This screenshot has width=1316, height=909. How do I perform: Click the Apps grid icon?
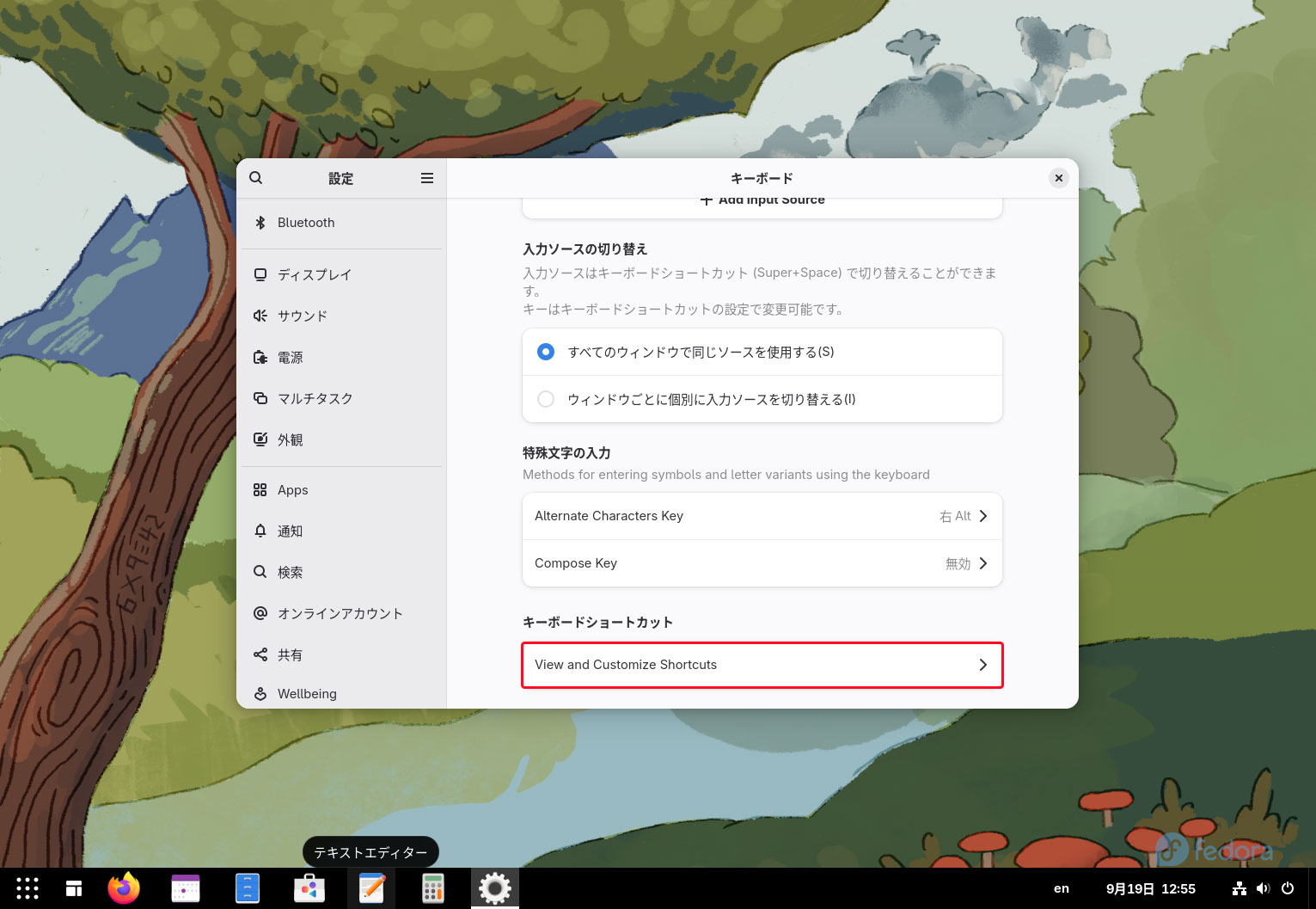tap(260, 490)
